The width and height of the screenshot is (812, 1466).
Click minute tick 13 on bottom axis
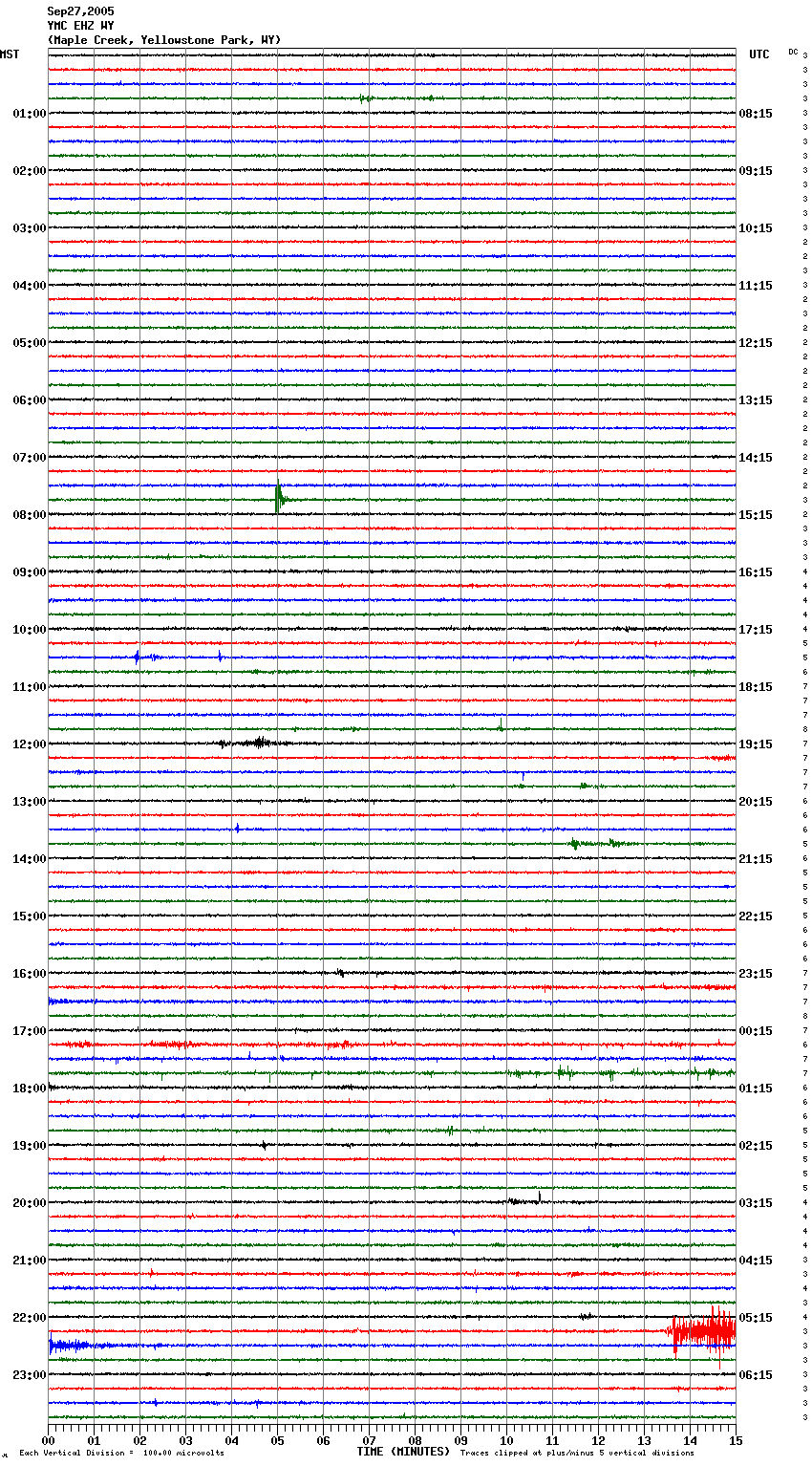click(645, 1440)
